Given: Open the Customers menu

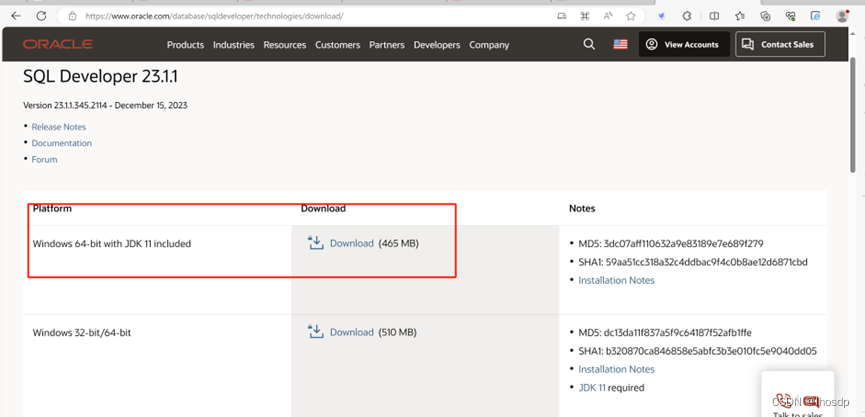Looking at the screenshot, I should point(338,45).
